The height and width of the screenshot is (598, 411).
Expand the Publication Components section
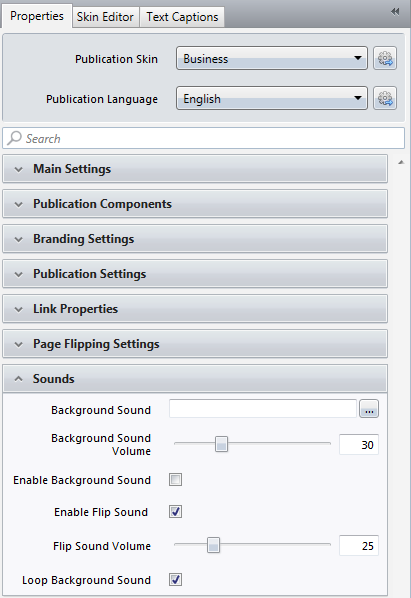pos(195,204)
